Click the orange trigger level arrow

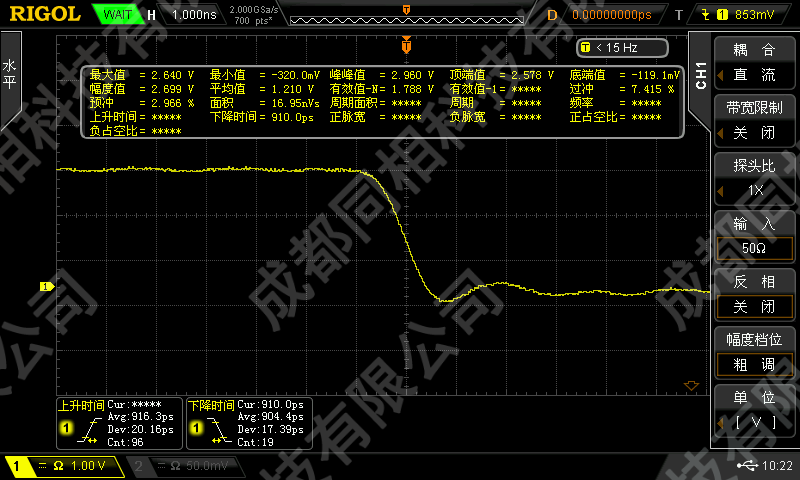click(x=689, y=386)
